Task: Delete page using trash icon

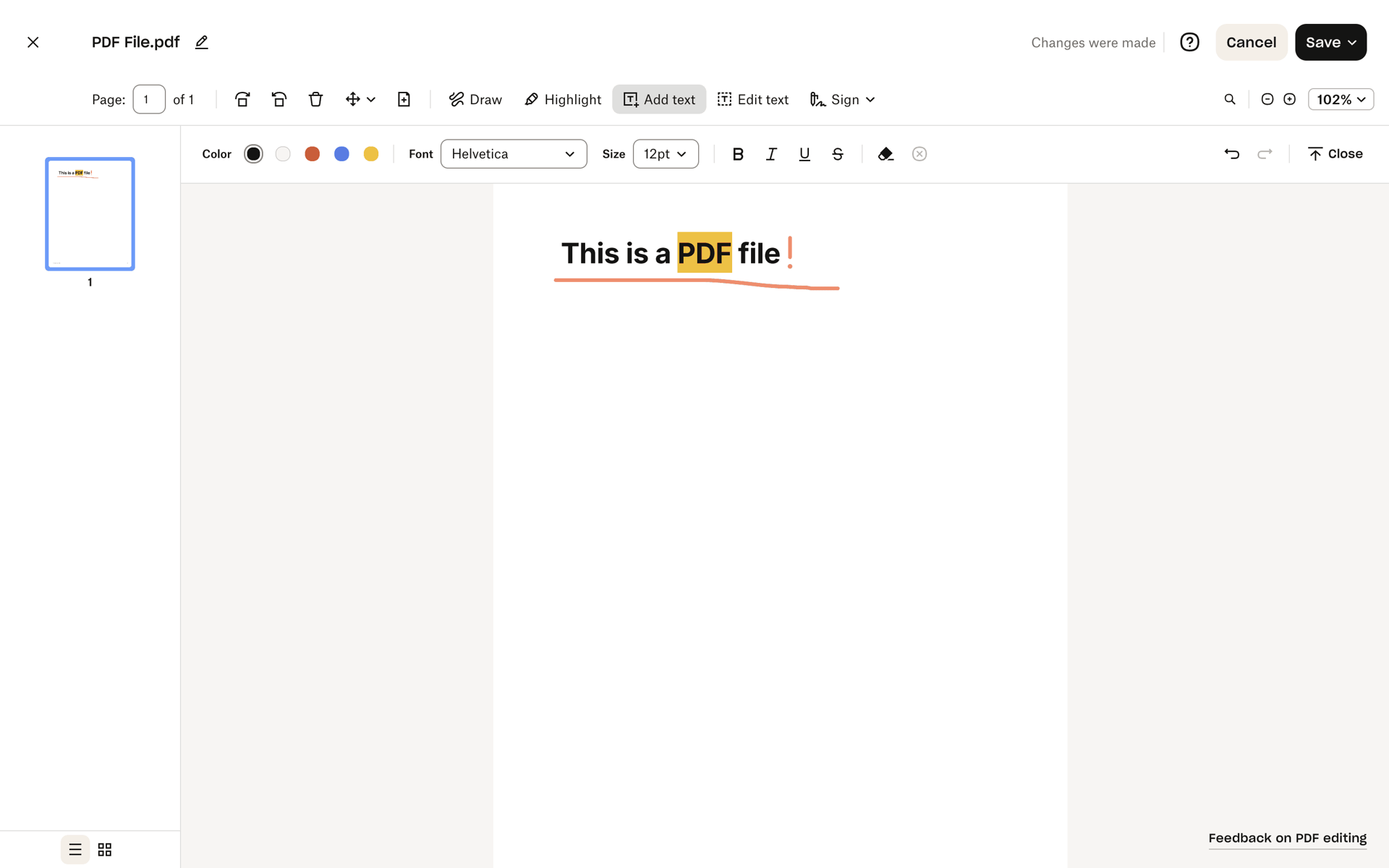Action: [x=315, y=99]
